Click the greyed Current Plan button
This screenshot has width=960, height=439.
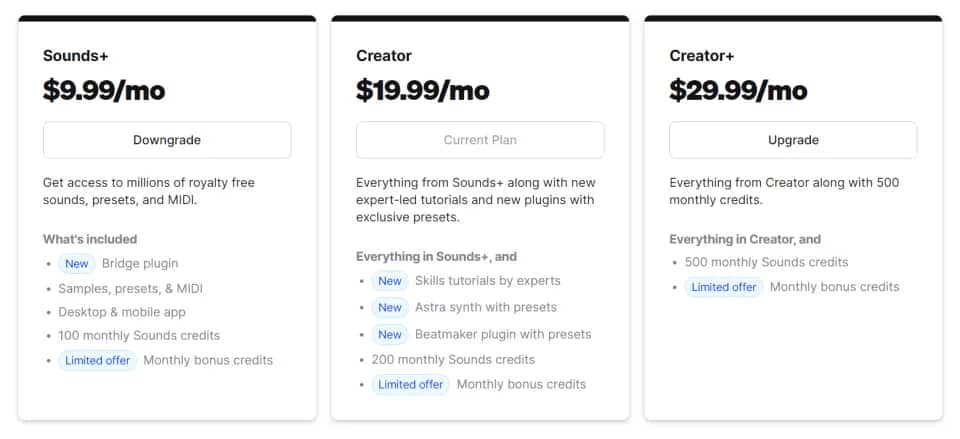tap(480, 140)
